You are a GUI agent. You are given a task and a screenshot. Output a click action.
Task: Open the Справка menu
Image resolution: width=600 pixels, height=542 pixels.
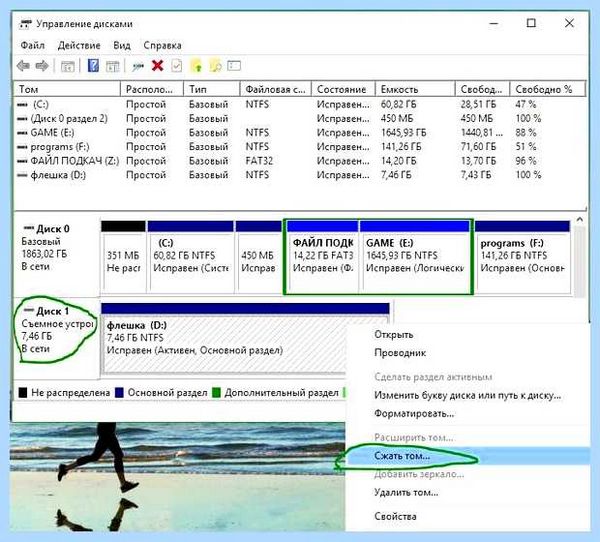point(162,46)
